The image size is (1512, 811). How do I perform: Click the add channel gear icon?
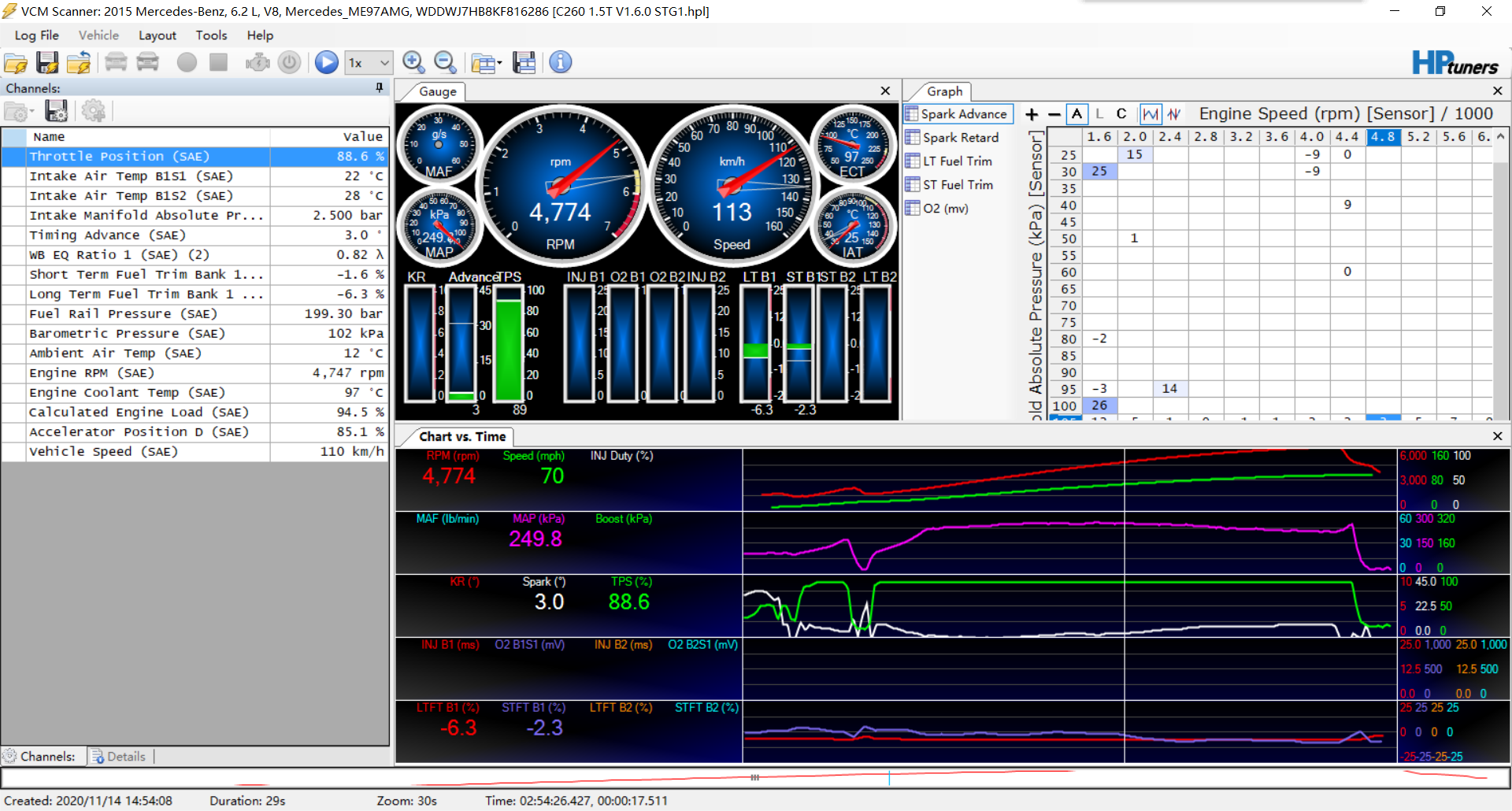coord(93,111)
